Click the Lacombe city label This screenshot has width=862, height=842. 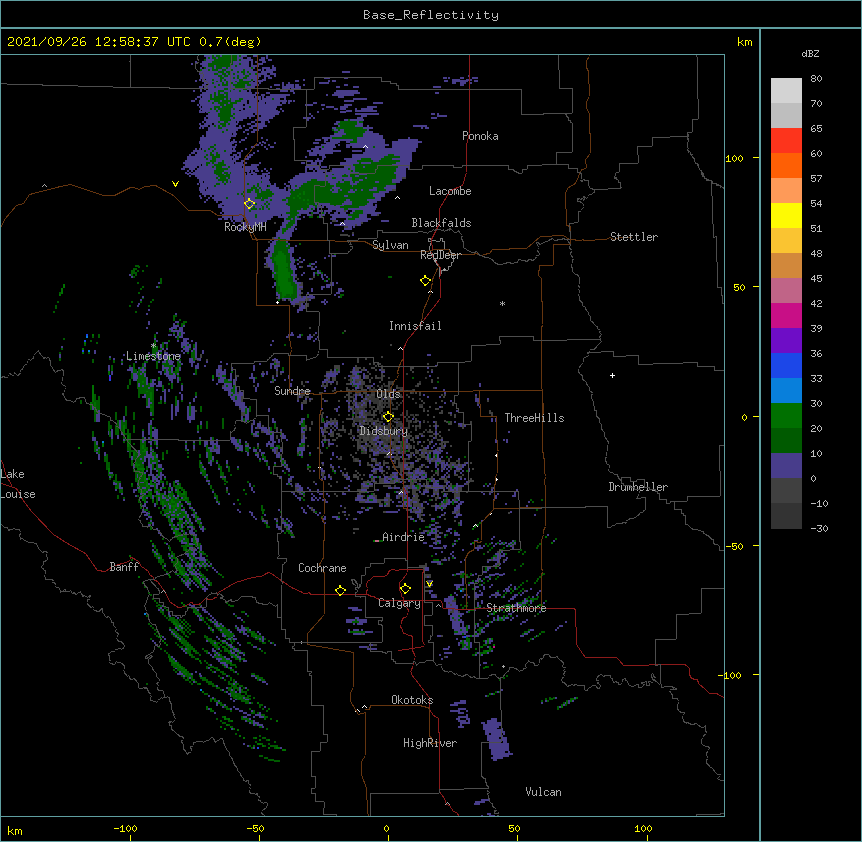[450, 191]
